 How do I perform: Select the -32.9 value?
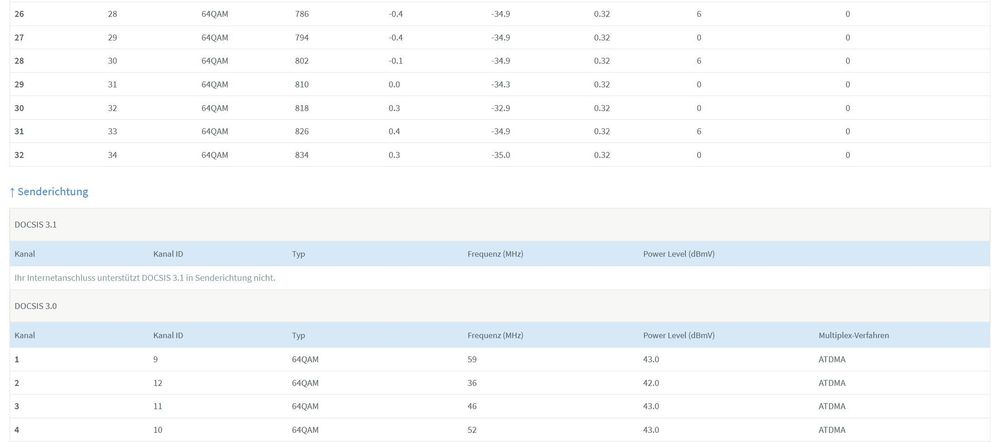pos(501,108)
